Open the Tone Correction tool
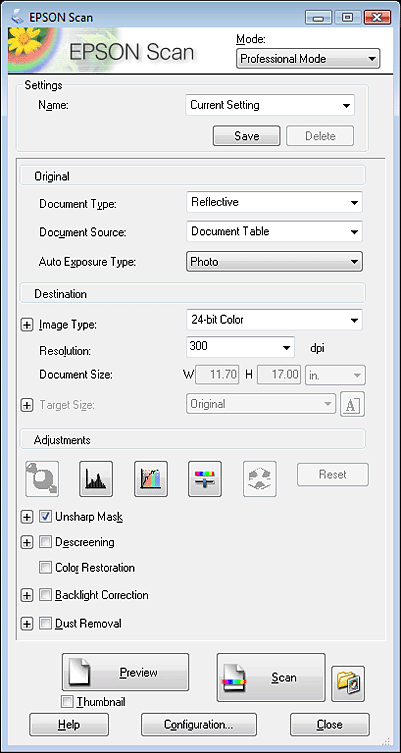This screenshot has width=401, height=753. [x=151, y=478]
